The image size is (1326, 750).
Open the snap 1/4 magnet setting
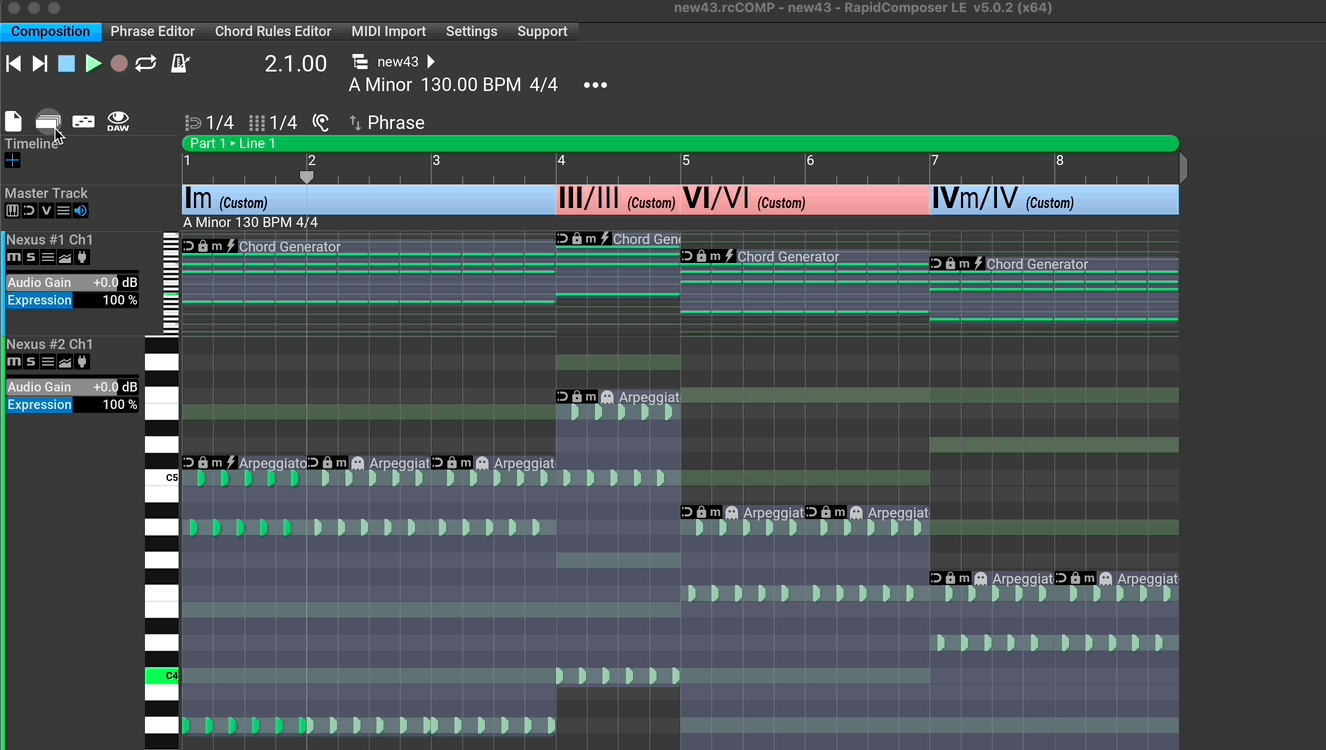pyautogui.click(x=210, y=123)
